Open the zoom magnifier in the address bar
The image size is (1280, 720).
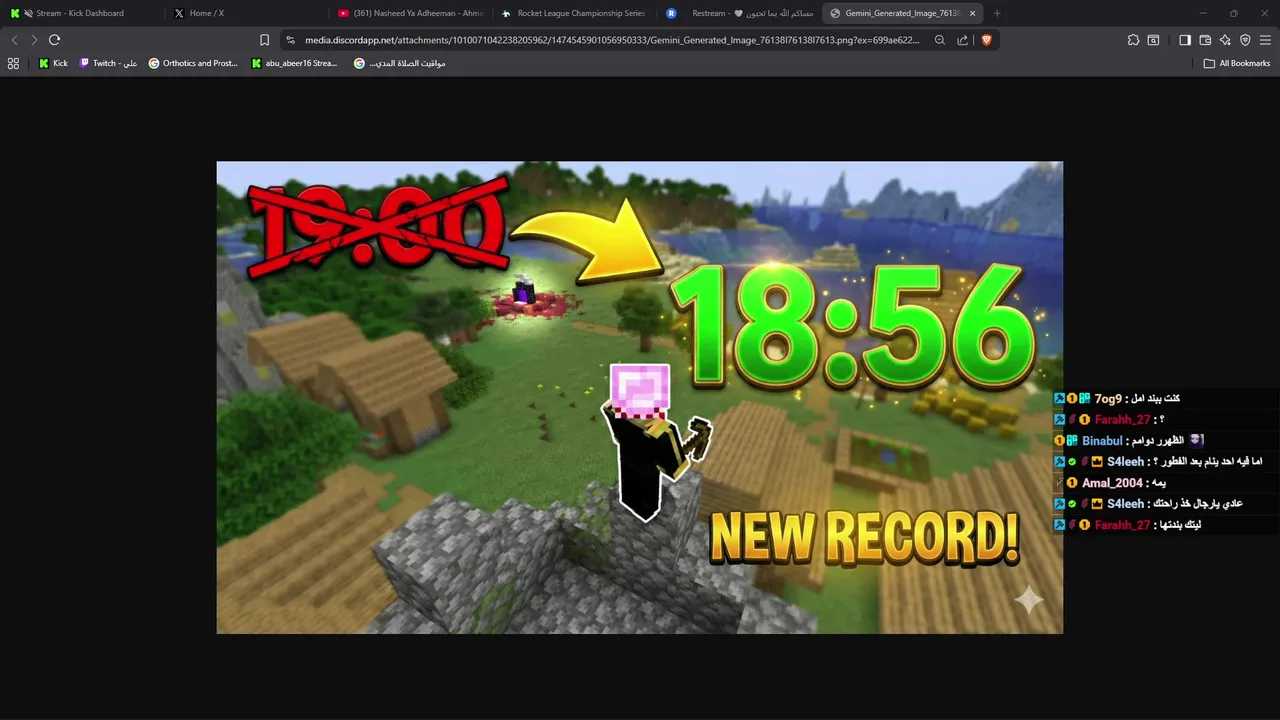click(940, 40)
